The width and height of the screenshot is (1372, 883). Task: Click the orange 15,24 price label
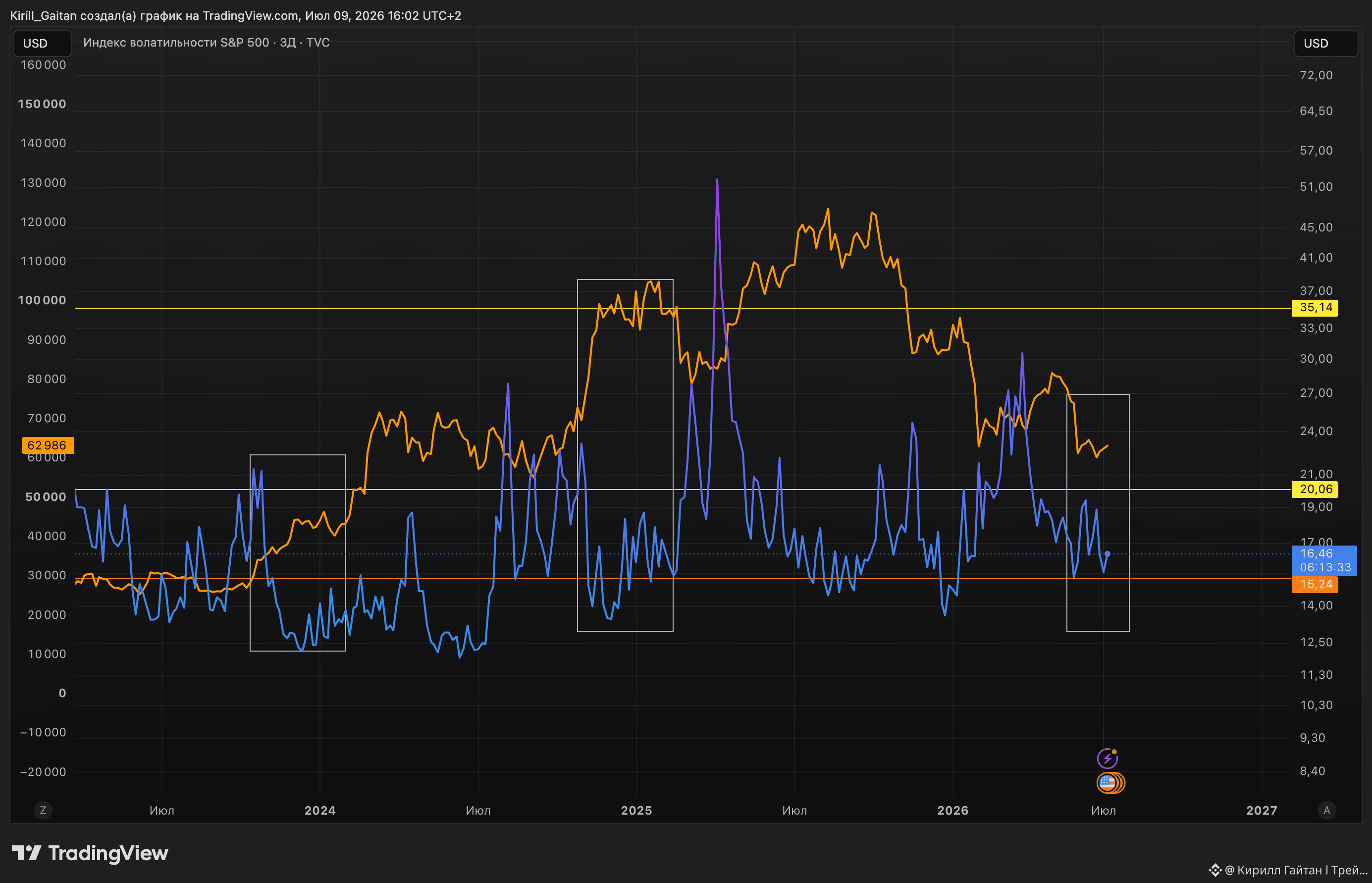click(1315, 584)
